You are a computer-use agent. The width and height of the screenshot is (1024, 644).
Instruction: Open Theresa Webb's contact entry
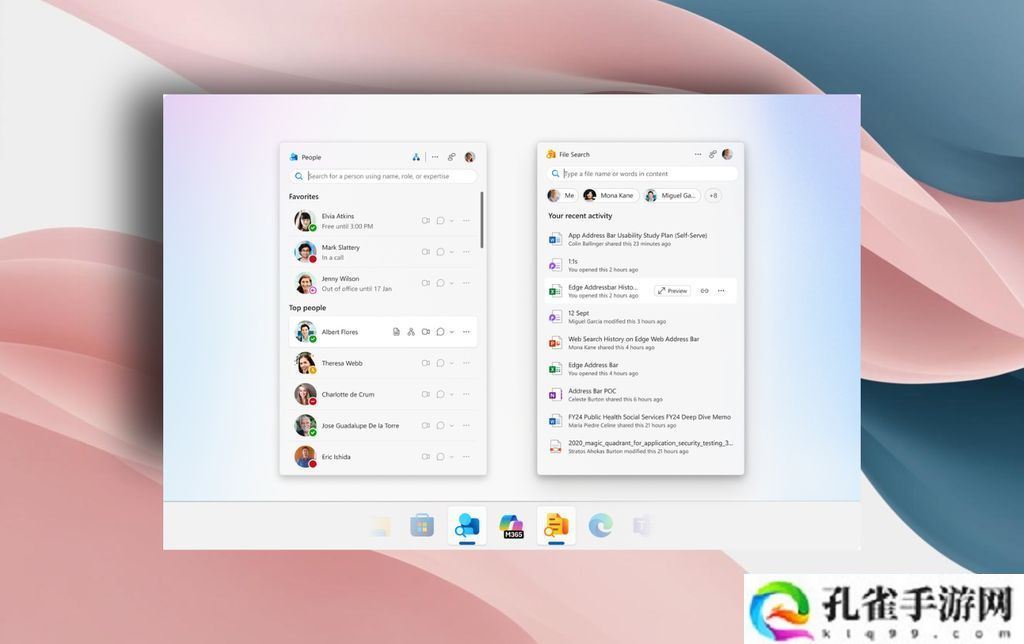[383, 362]
